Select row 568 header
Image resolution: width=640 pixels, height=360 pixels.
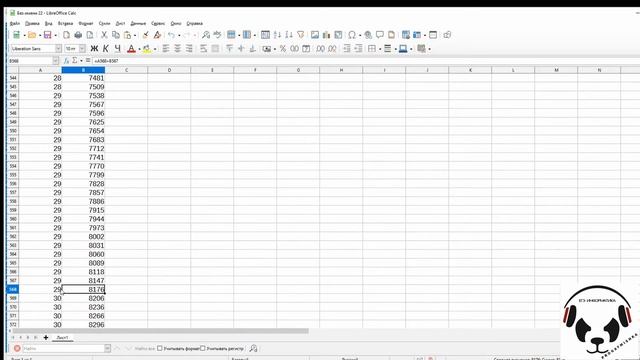pos(13,289)
